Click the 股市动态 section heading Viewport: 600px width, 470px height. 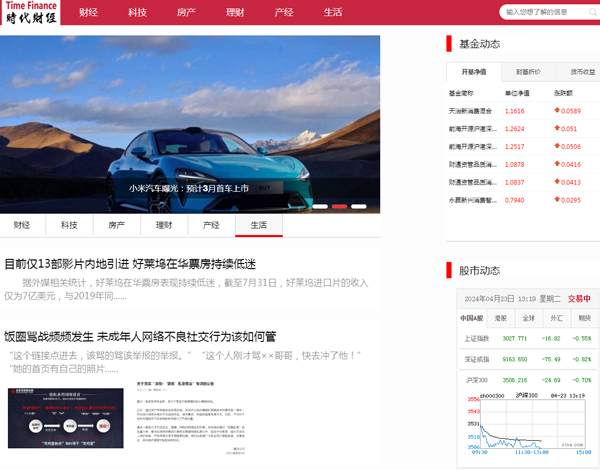[479, 271]
